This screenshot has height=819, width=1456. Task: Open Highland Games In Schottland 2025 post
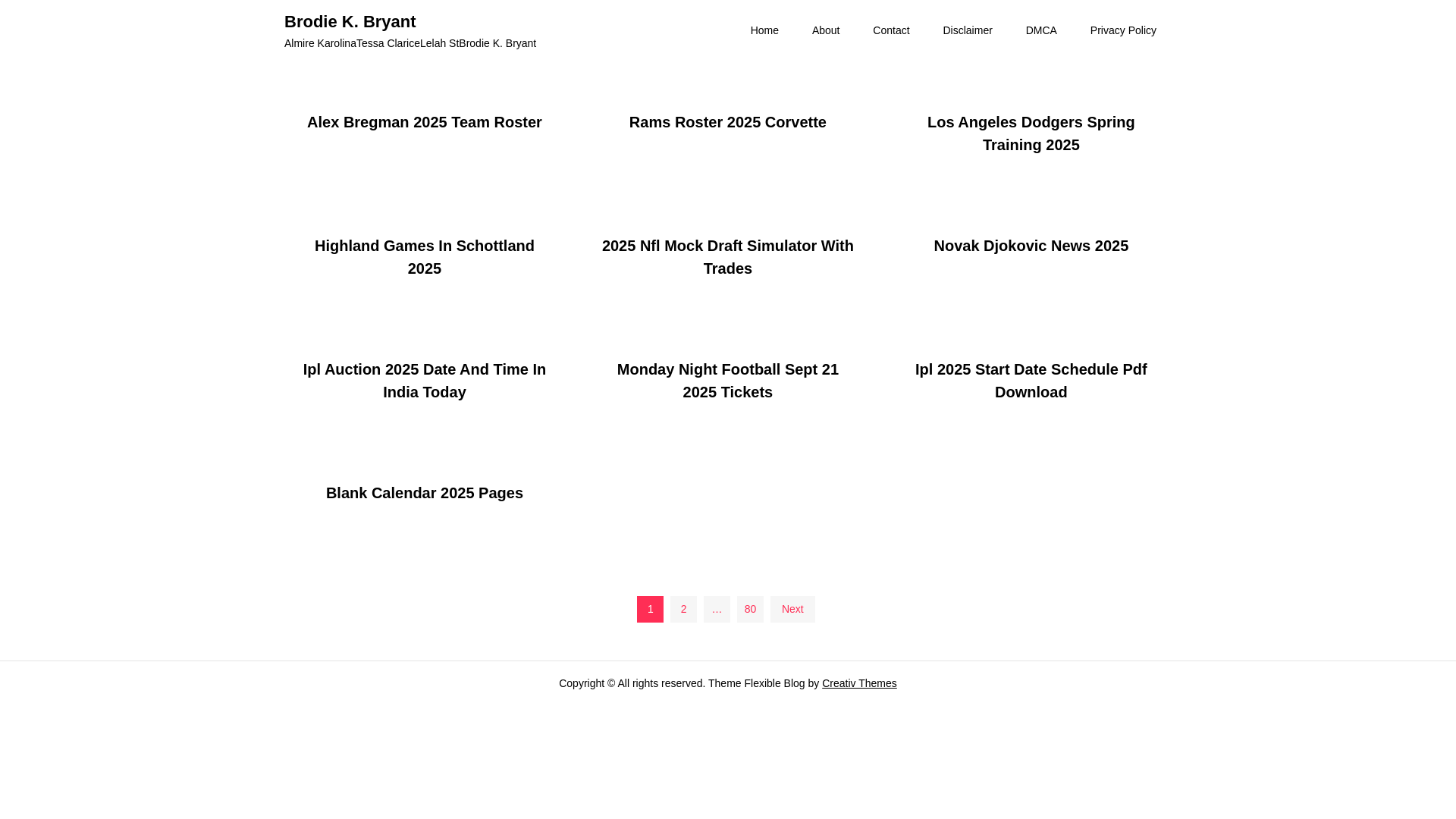(424, 257)
